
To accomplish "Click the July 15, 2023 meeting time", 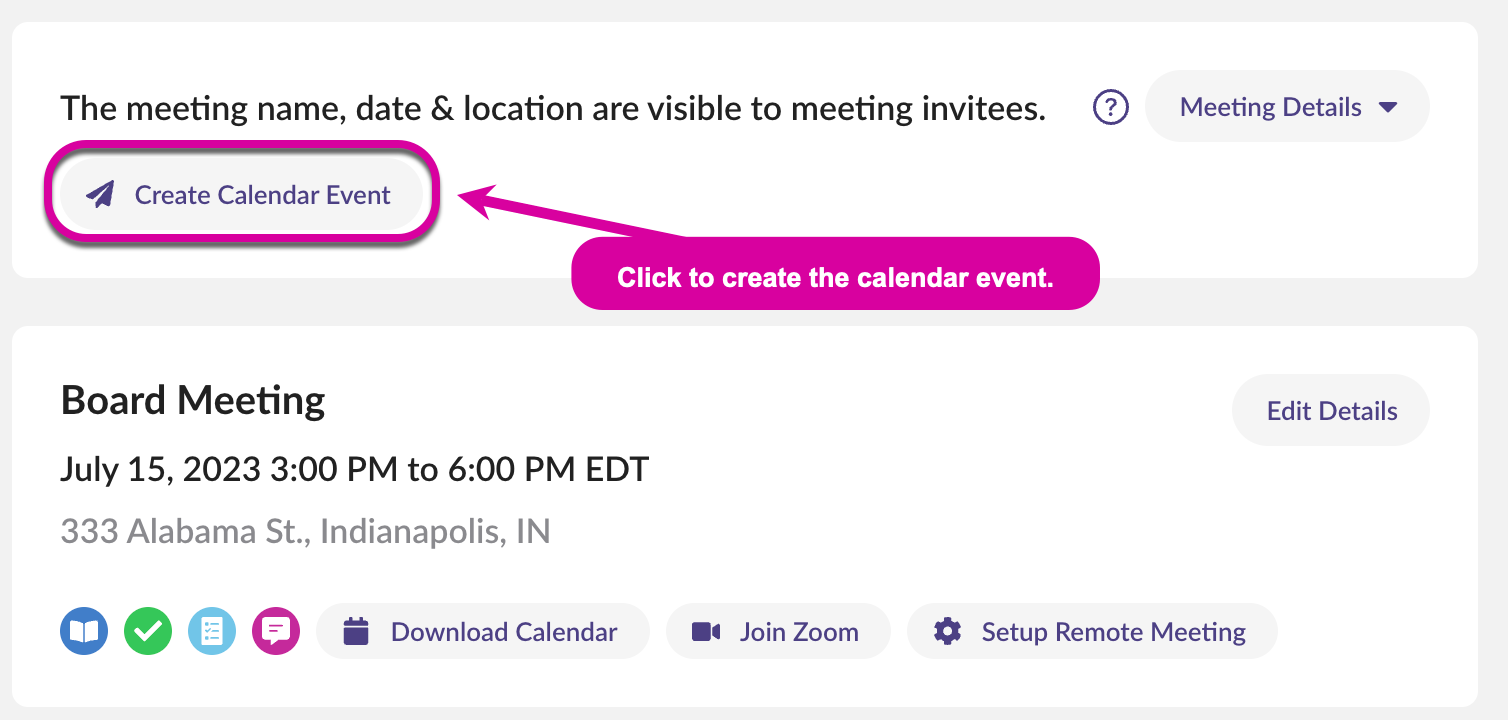I will [355, 469].
